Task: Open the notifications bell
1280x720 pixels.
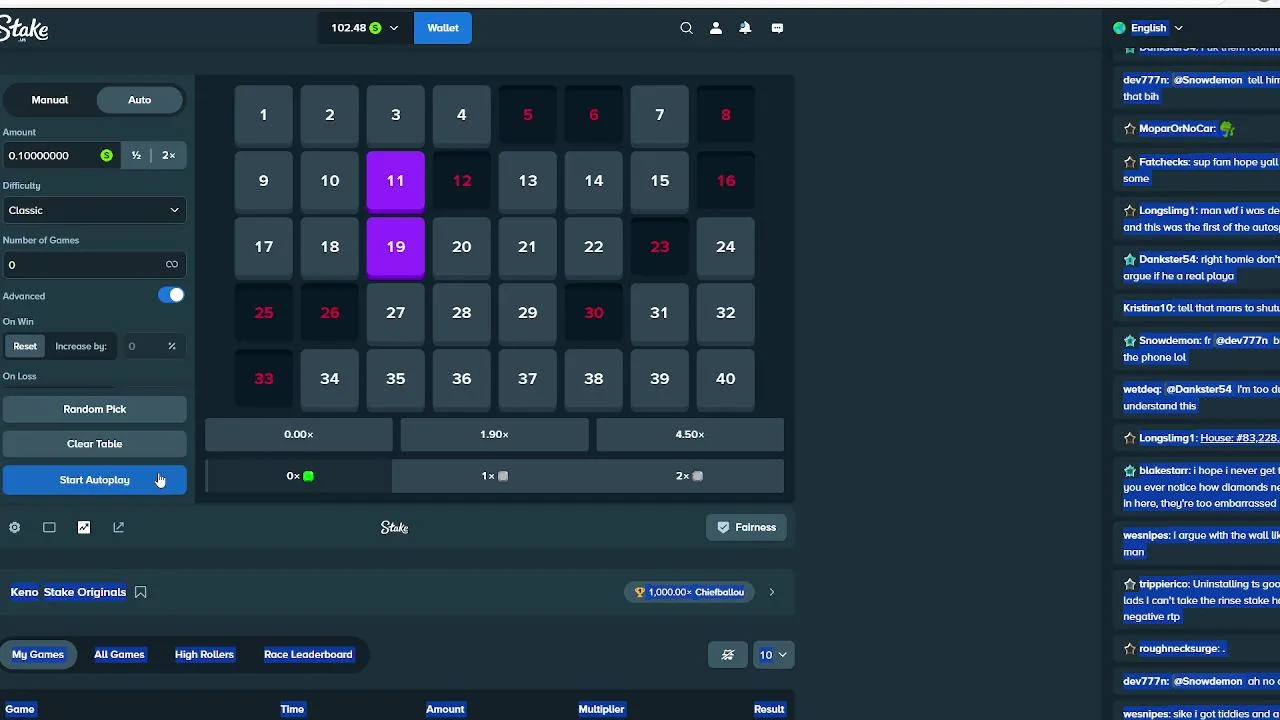Action: 745,28
